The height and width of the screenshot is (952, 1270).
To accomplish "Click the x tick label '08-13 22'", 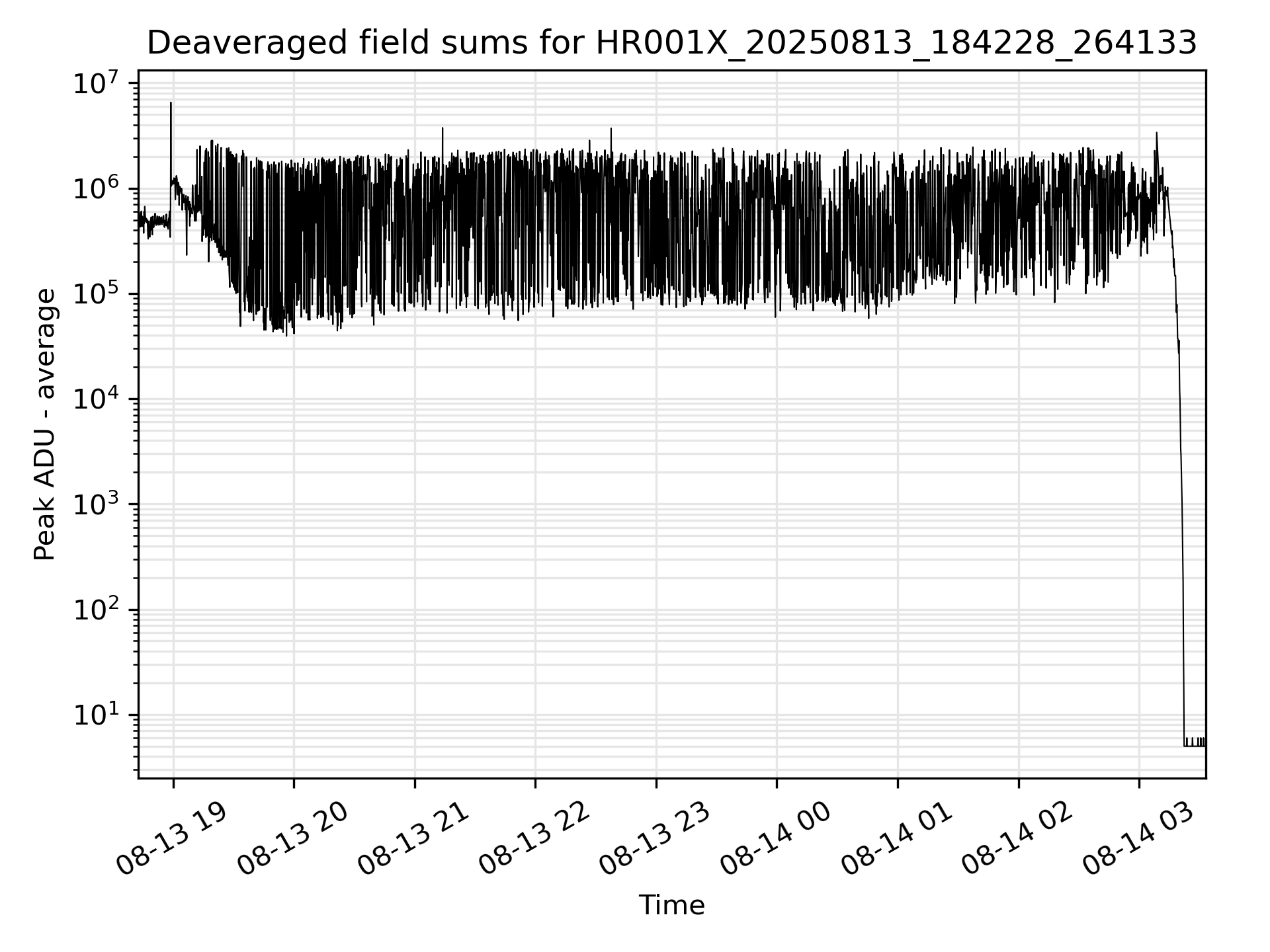I will tap(533, 839).
